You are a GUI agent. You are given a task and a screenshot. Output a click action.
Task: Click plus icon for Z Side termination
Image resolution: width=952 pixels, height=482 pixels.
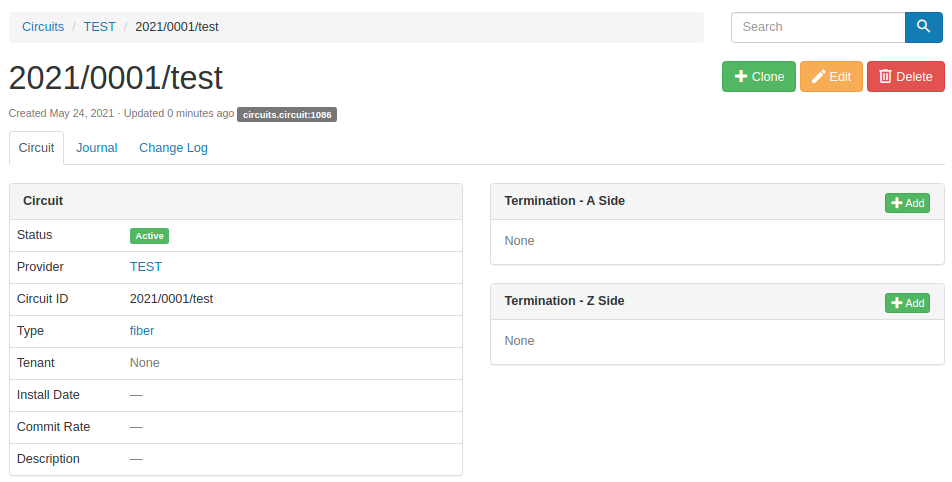click(897, 303)
